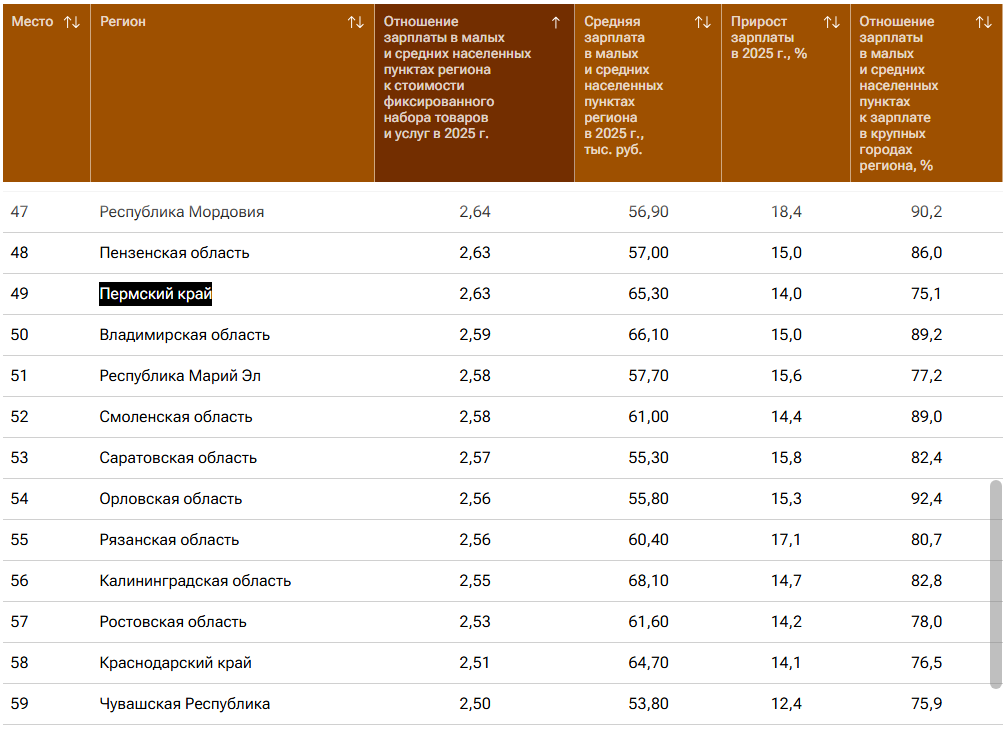Click the 92,4 percentage for Орловская область
Viewport: 1006px width, 730px height.
925,499
